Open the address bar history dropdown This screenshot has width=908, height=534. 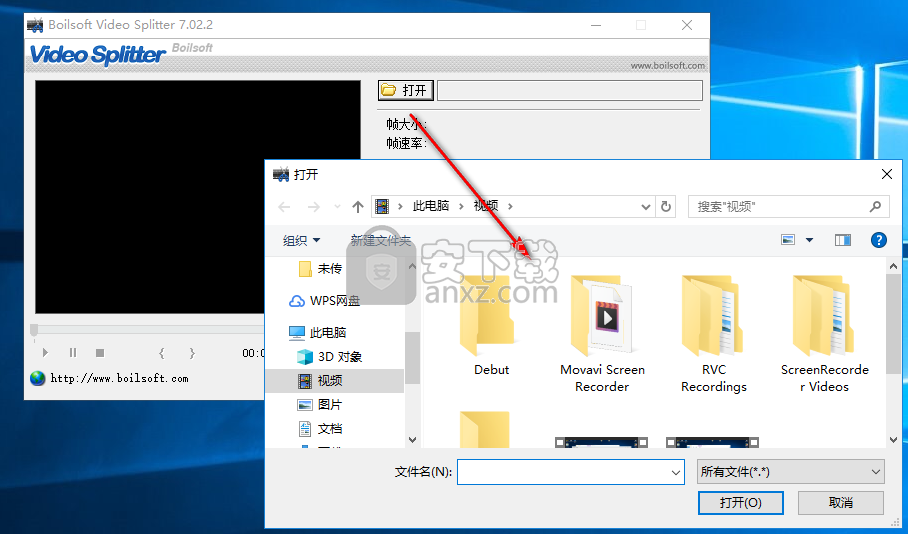tap(646, 207)
